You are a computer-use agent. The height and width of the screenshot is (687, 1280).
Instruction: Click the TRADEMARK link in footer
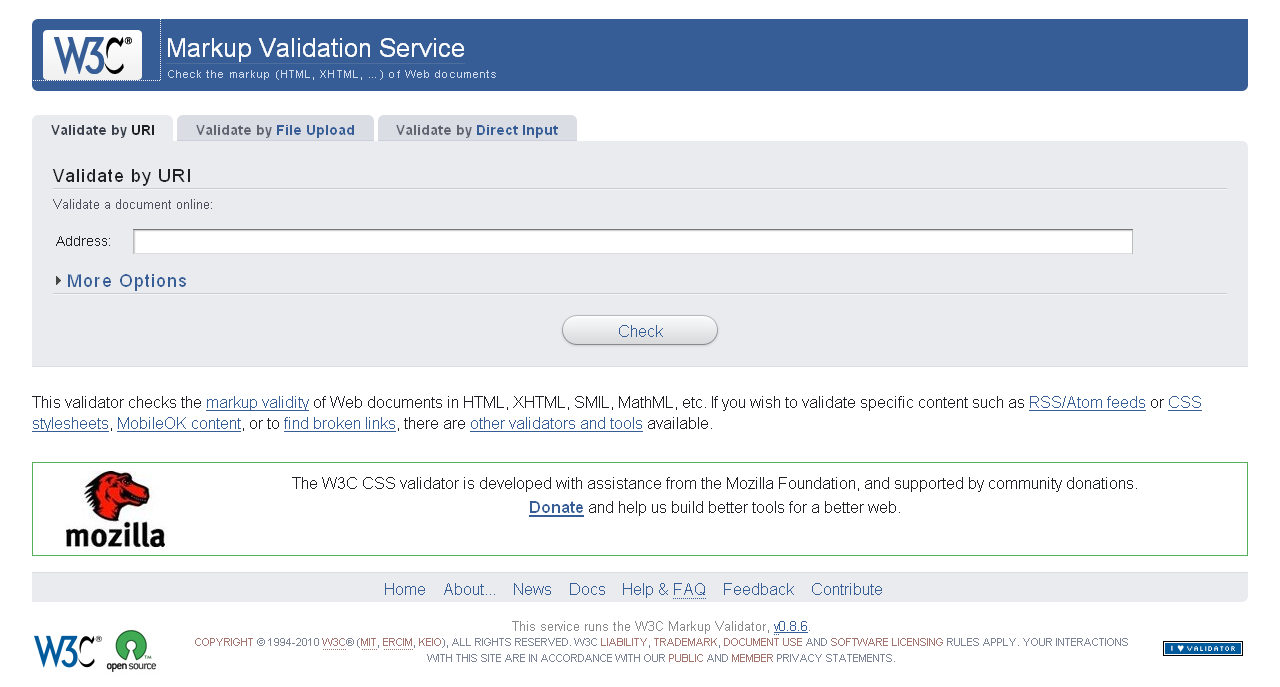[x=685, y=643]
